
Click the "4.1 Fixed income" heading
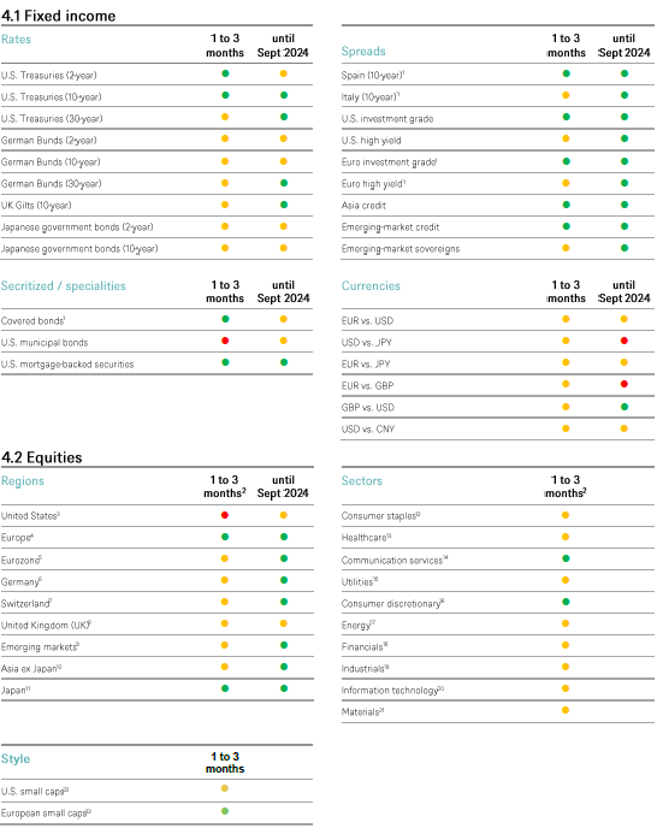click(58, 16)
